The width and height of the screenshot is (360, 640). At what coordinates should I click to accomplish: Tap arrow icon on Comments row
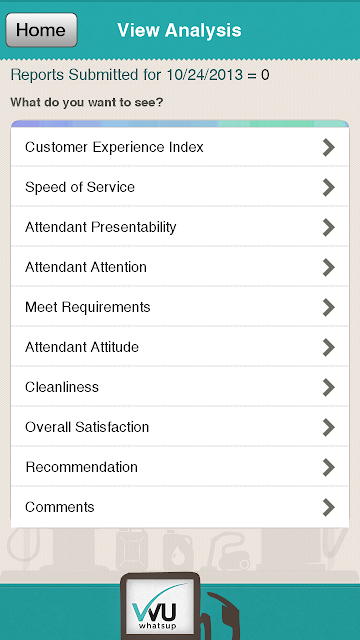tap(329, 507)
